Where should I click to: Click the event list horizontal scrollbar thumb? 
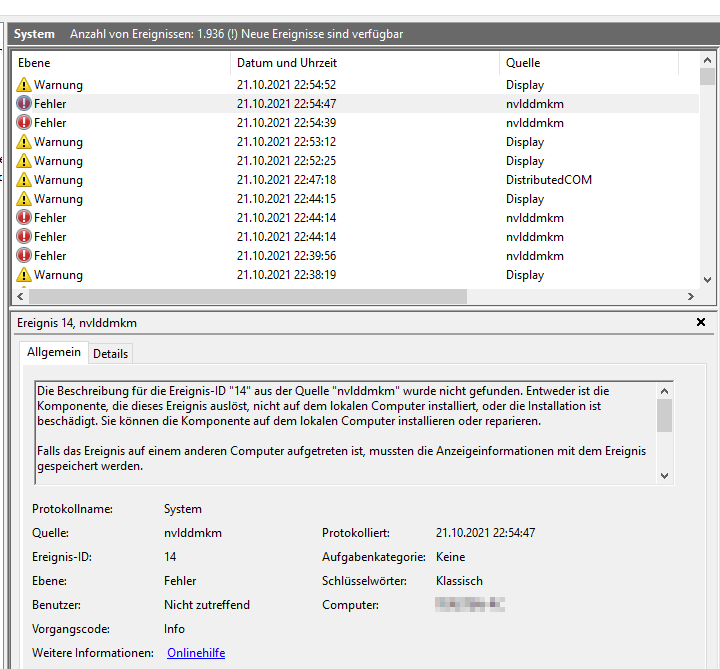click(248, 297)
